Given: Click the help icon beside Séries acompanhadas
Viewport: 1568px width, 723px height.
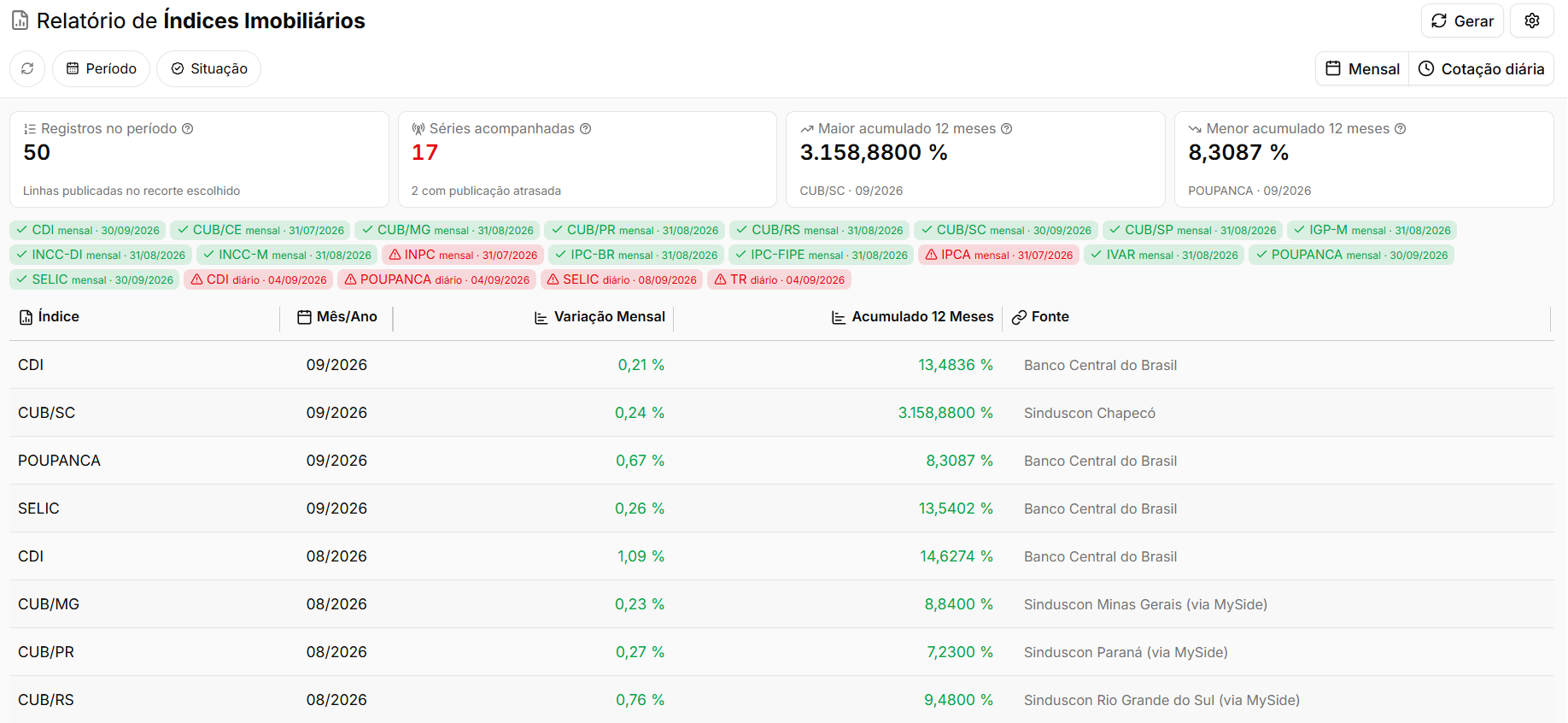Looking at the screenshot, I should click(x=586, y=129).
